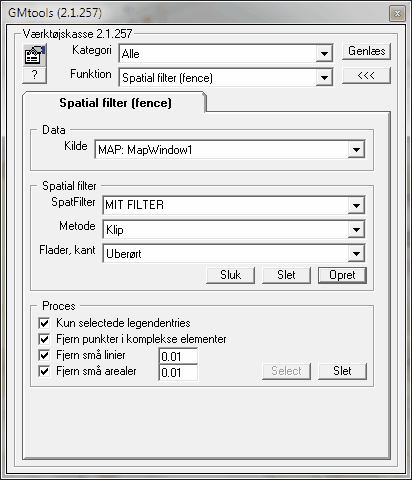Viewport: 412px width, 480px height.
Task: Click the Genlæs button
Action: 366,51
